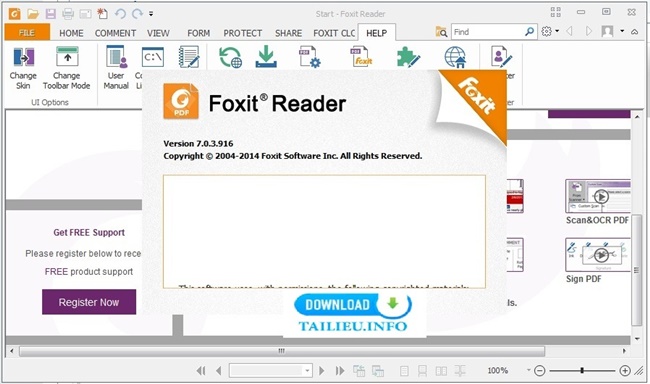Click the previous view icon in status bar
The width and height of the screenshot is (650, 384).
[359, 370]
